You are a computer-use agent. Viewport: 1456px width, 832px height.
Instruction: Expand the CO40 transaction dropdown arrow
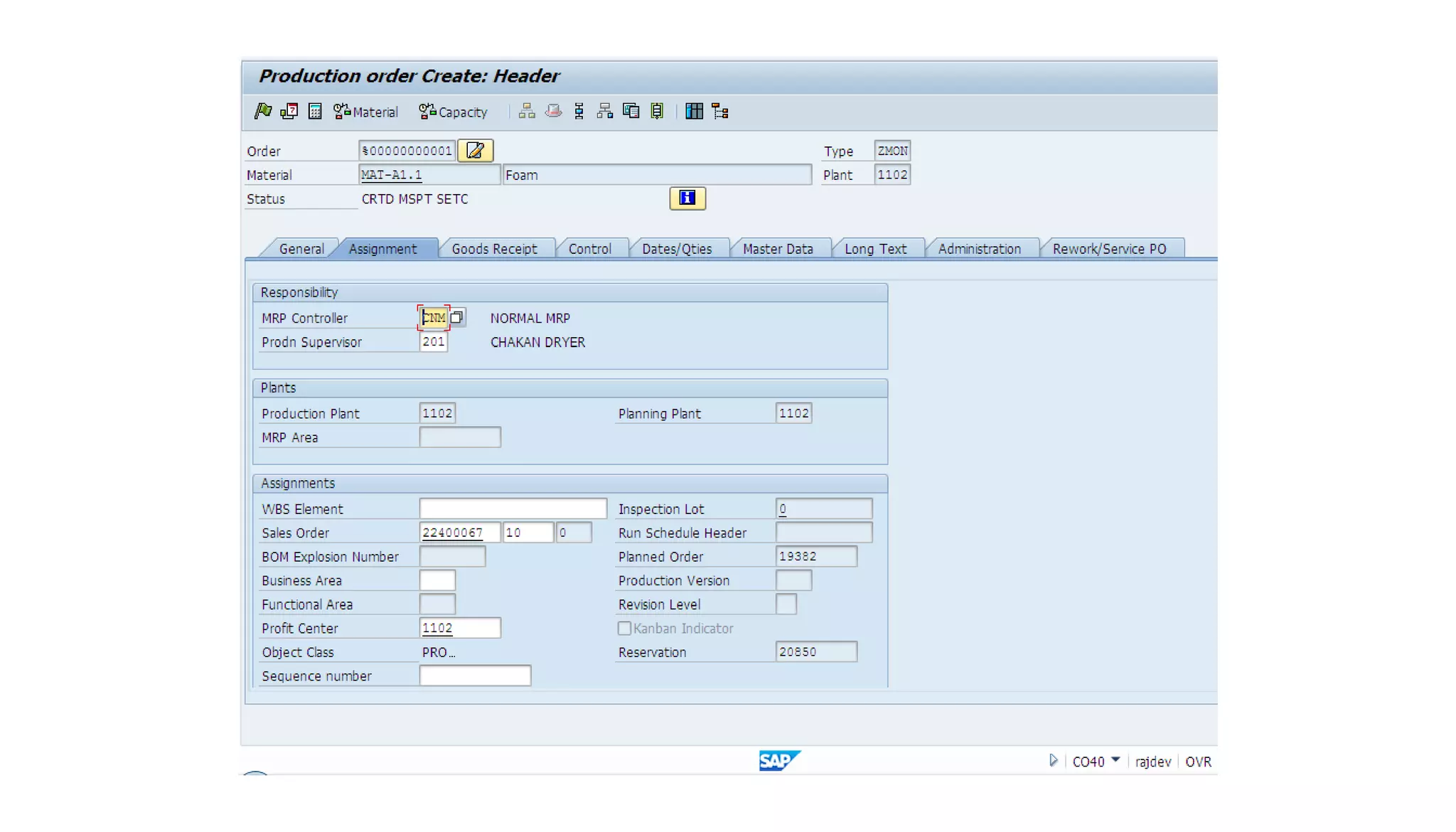tap(1115, 760)
